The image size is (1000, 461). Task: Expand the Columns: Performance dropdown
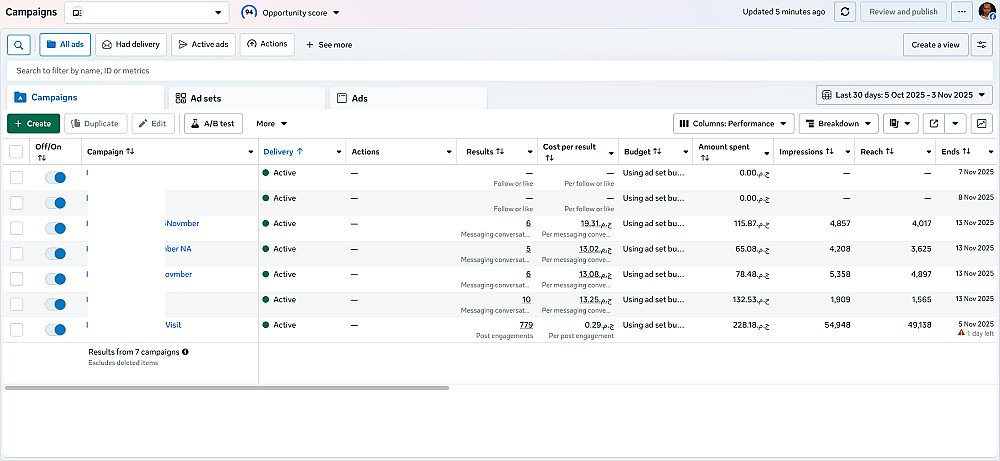click(x=734, y=124)
